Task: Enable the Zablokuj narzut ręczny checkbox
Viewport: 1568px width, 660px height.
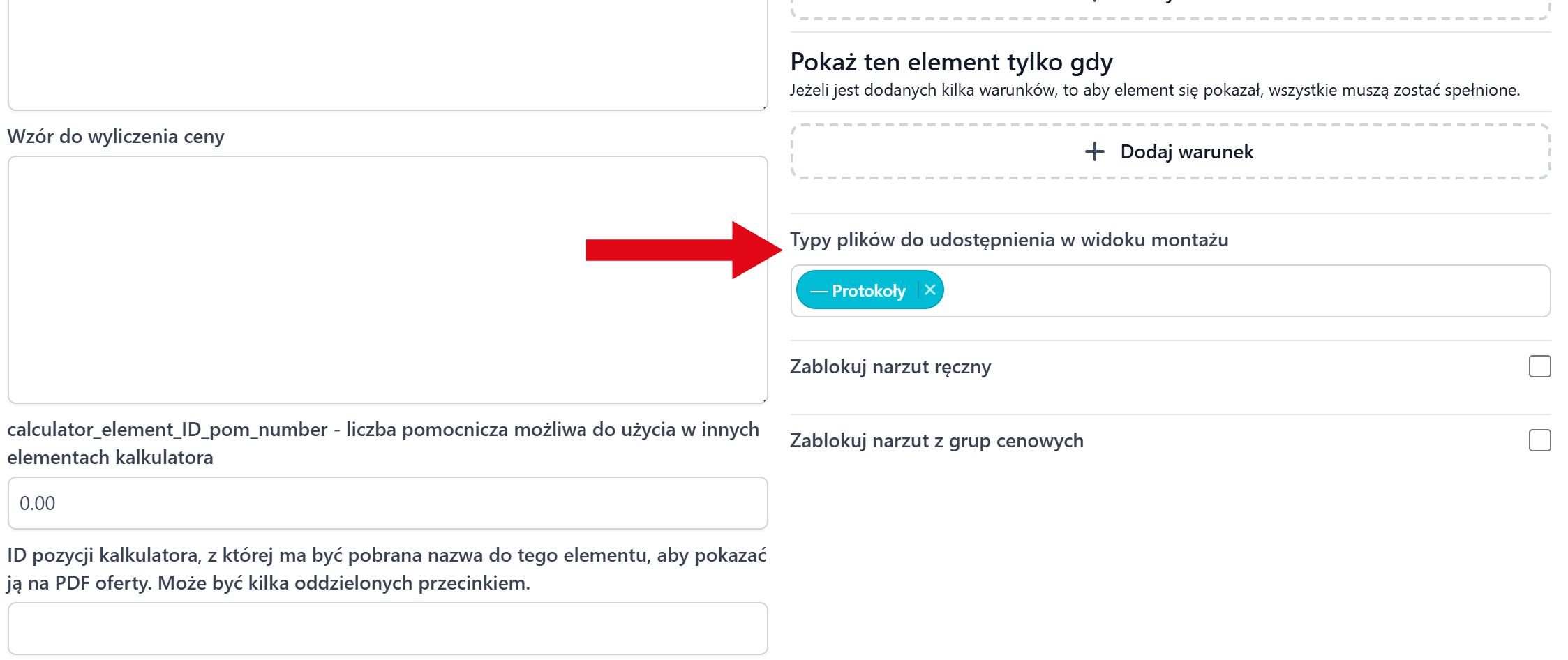Action: click(x=1539, y=366)
